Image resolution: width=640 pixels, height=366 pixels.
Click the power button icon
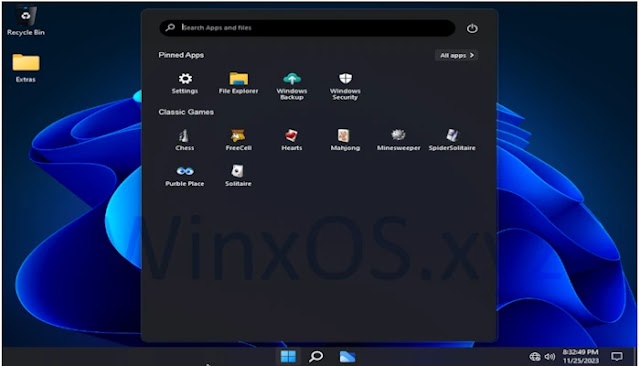(472, 28)
